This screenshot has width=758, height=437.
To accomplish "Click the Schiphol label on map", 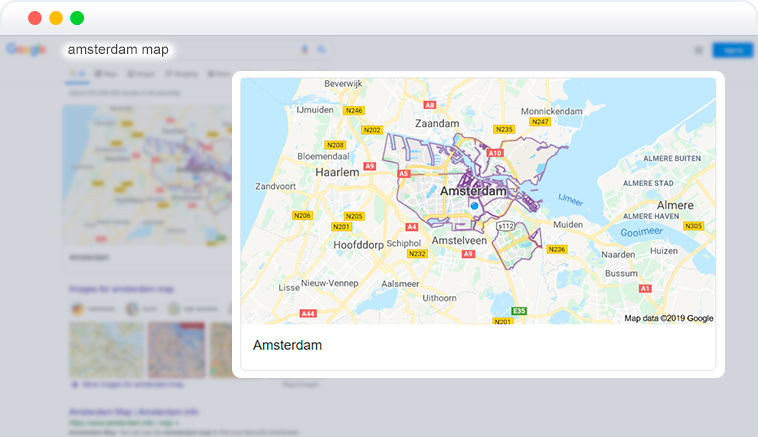I will tap(404, 243).
